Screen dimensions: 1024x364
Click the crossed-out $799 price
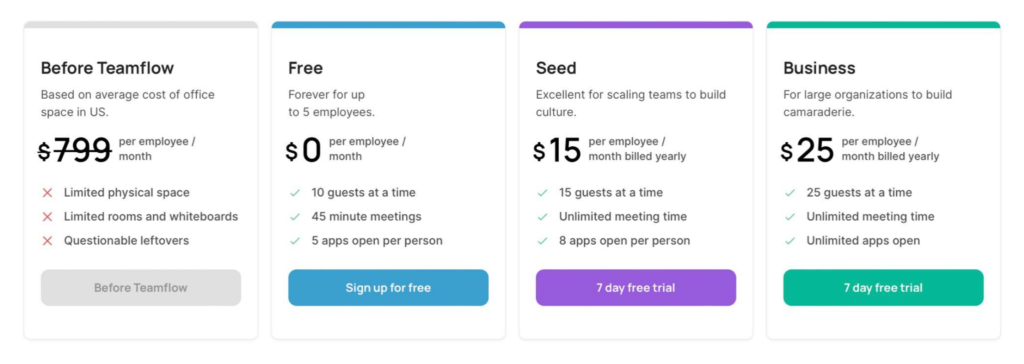click(x=74, y=150)
